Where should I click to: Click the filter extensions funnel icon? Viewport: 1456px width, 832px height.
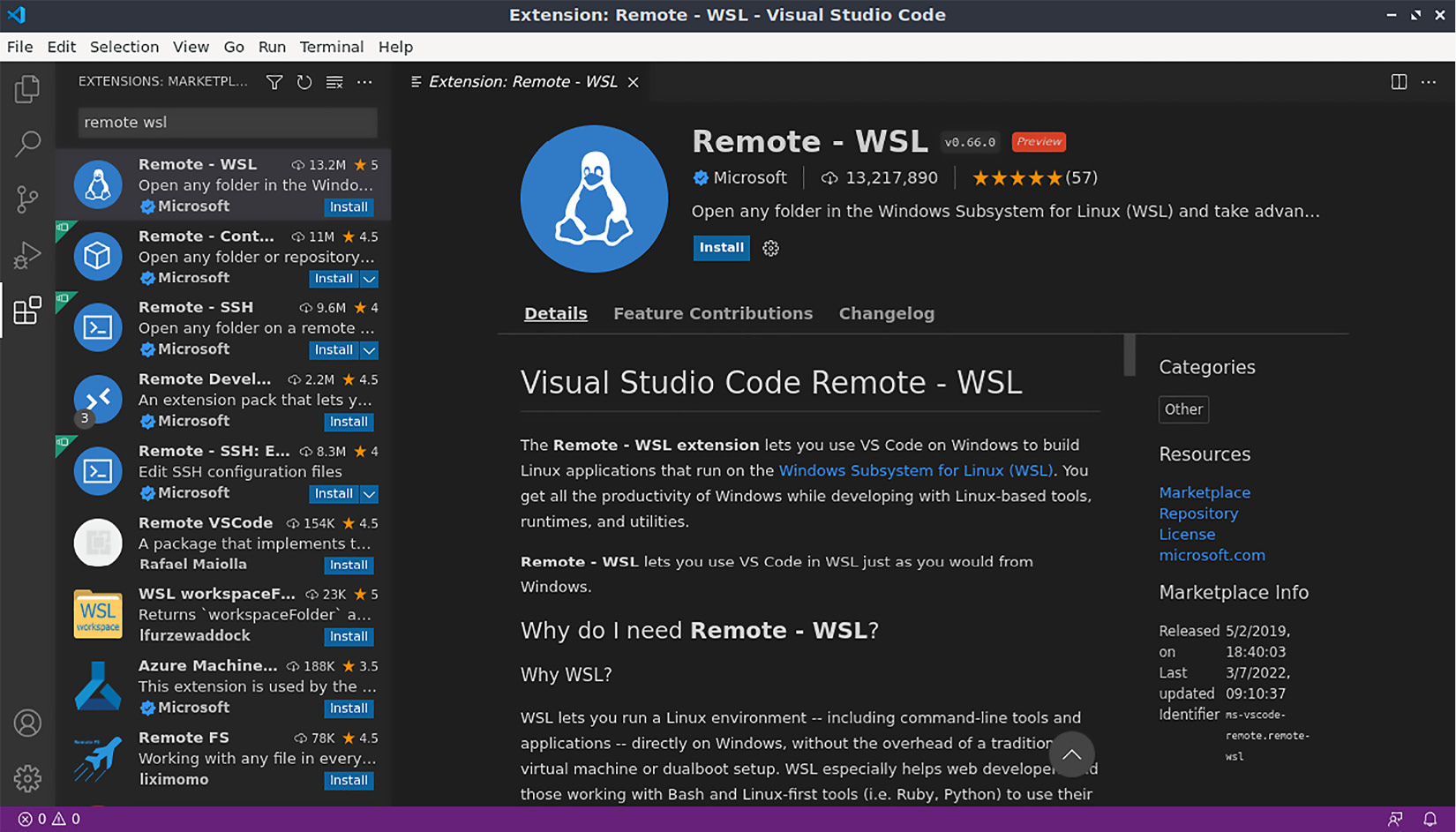[x=274, y=82]
